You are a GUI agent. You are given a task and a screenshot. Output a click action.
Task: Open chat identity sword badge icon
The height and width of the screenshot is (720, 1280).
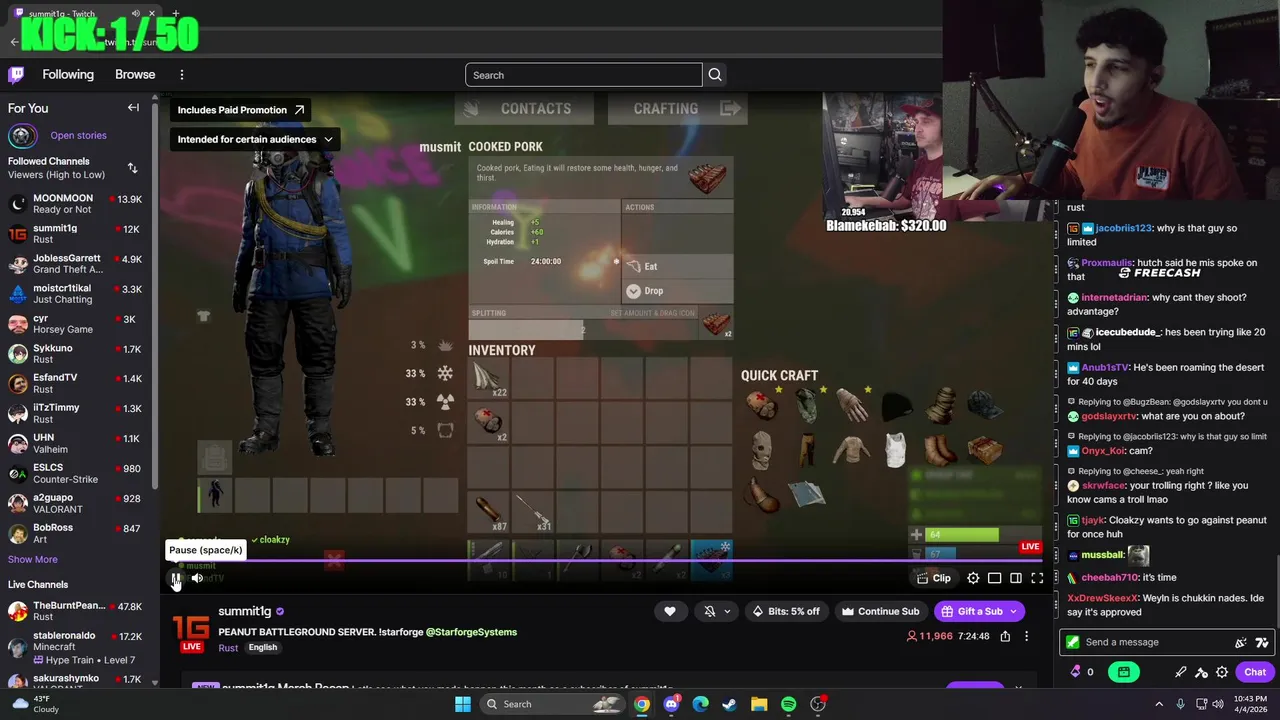pos(1073,642)
